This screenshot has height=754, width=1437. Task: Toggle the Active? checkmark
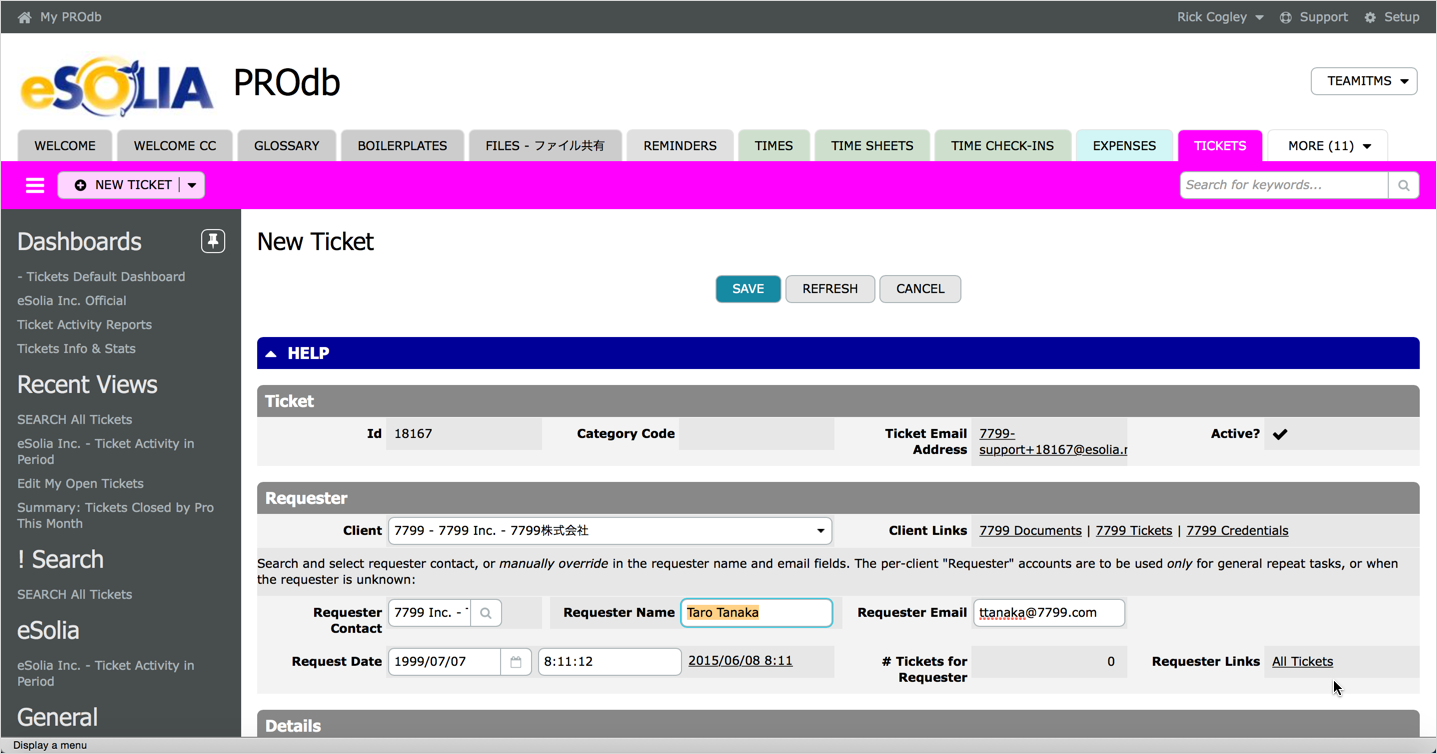(x=1280, y=434)
